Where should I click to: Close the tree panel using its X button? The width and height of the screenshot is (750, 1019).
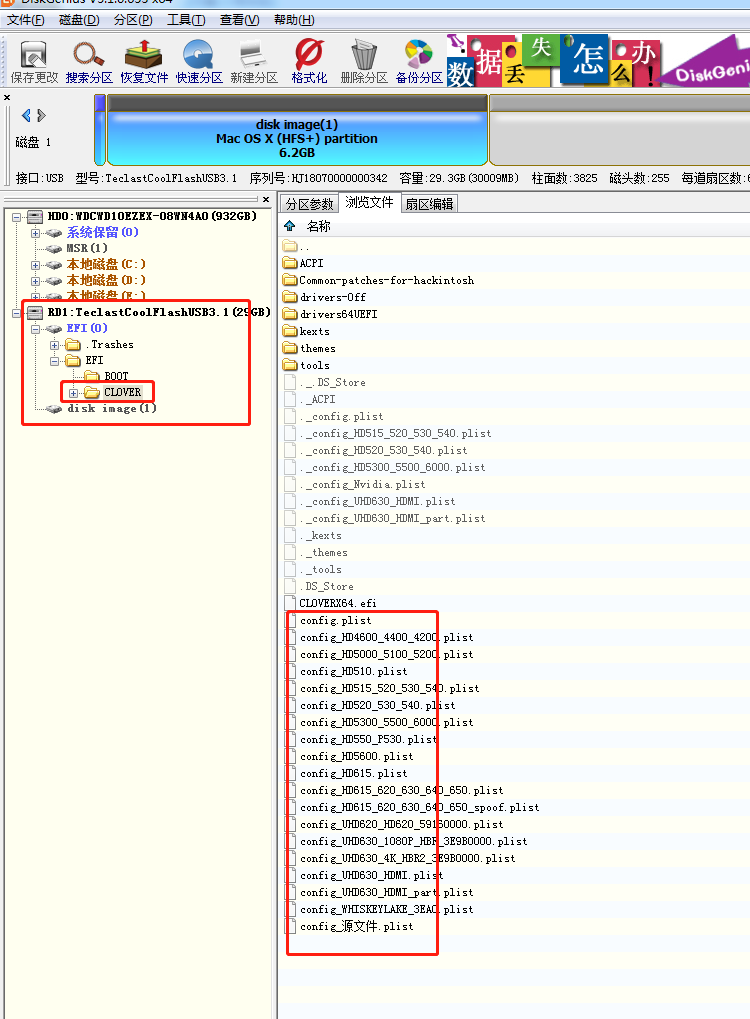pos(266,200)
